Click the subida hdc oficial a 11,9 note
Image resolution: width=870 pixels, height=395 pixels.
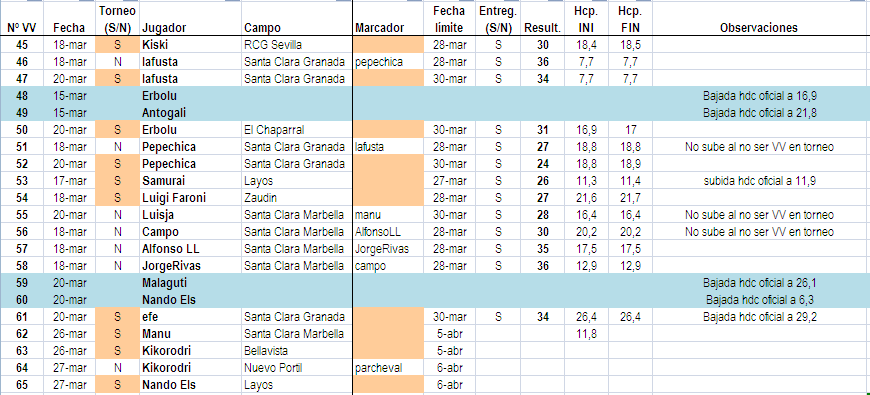(x=760, y=181)
